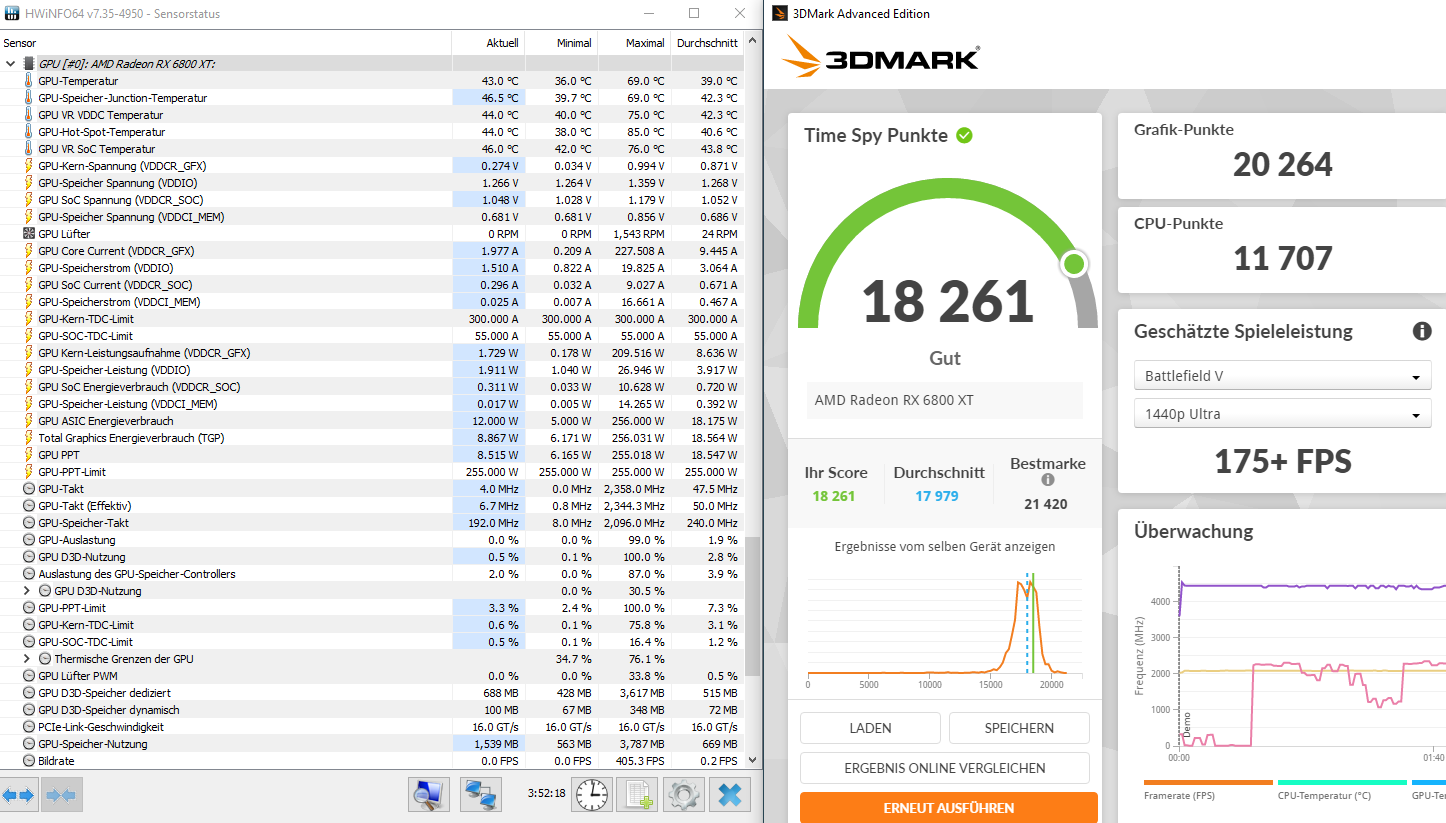This screenshot has height=823, width=1446.
Task: Click the 175+ FPS estimate text
Action: click(1283, 461)
